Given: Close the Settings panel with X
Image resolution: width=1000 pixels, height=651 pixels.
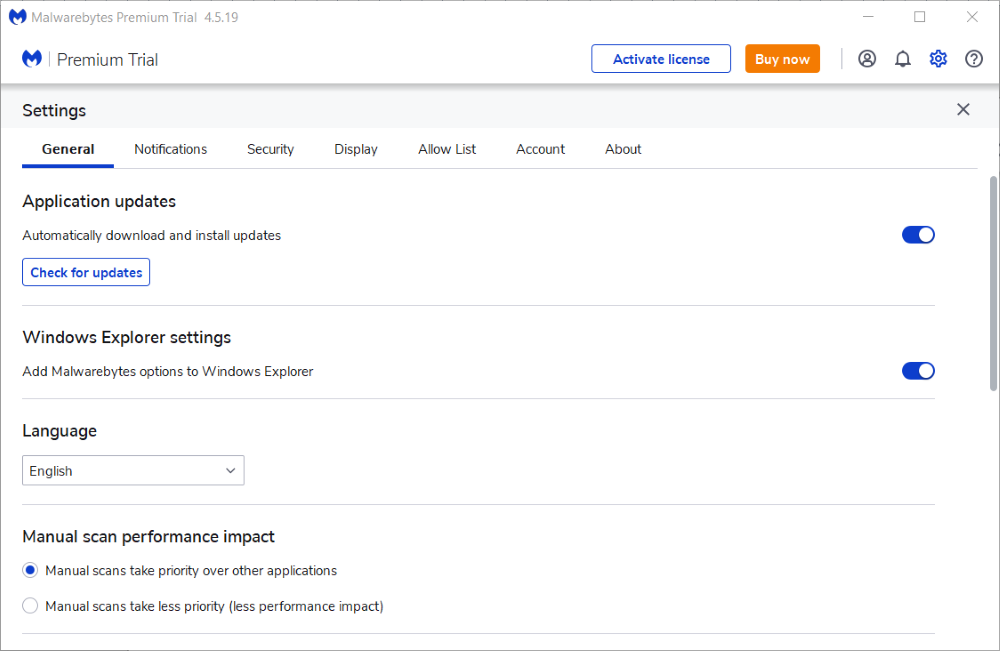Looking at the screenshot, I should coord(963,110).
